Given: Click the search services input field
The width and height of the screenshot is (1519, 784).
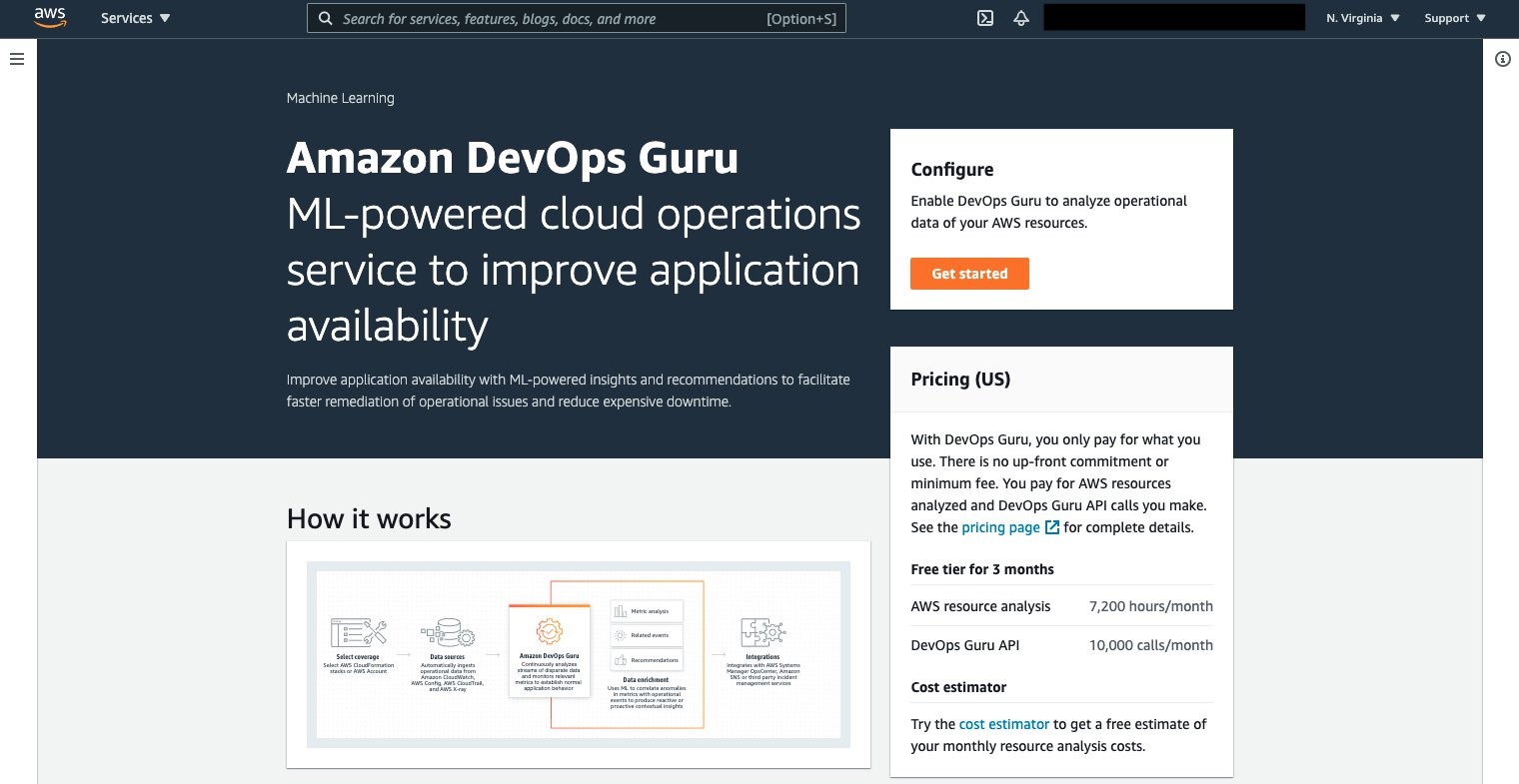Looking at the screenshot, I should 577,18.
